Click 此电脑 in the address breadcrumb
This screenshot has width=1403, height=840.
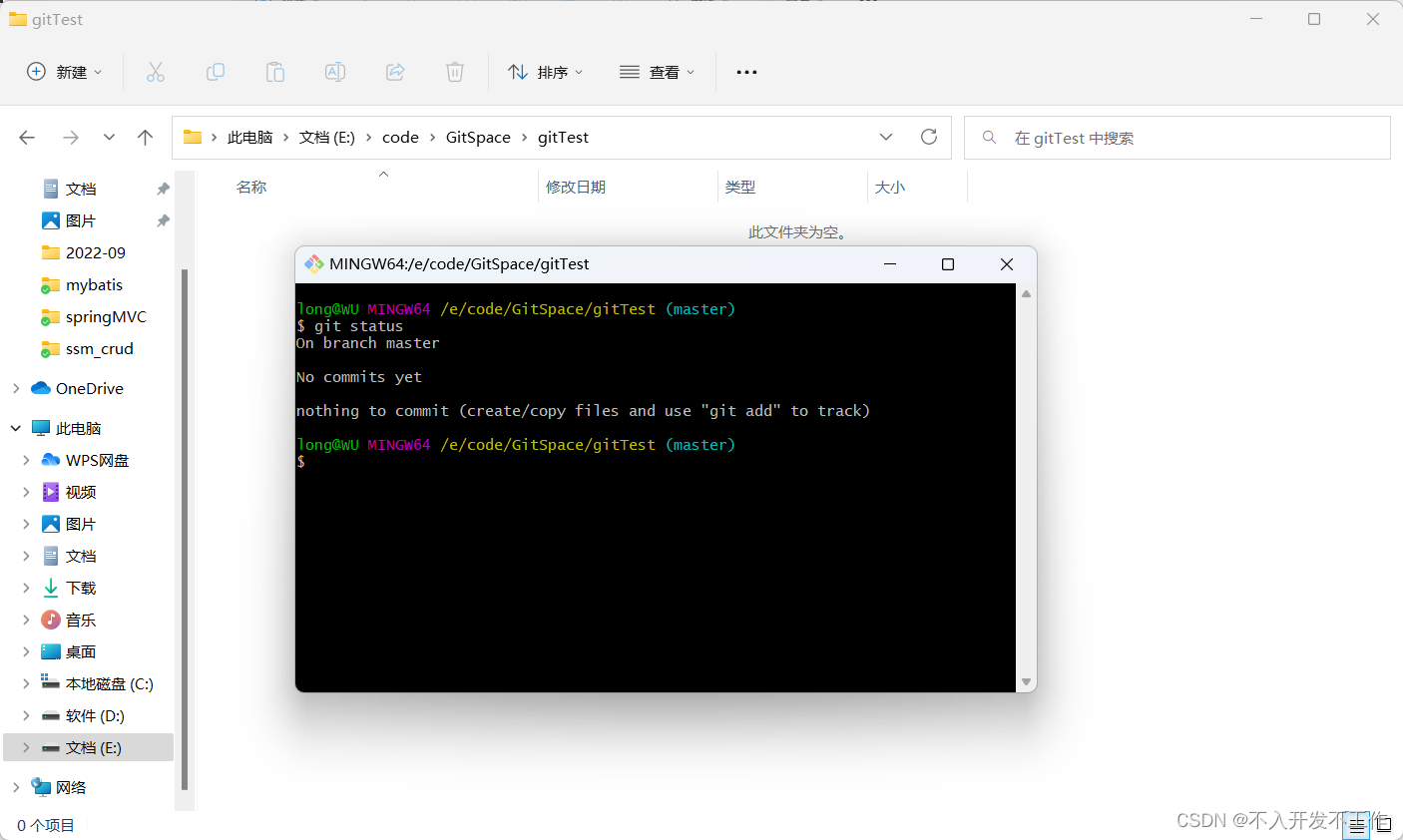[x=249, y=138]
